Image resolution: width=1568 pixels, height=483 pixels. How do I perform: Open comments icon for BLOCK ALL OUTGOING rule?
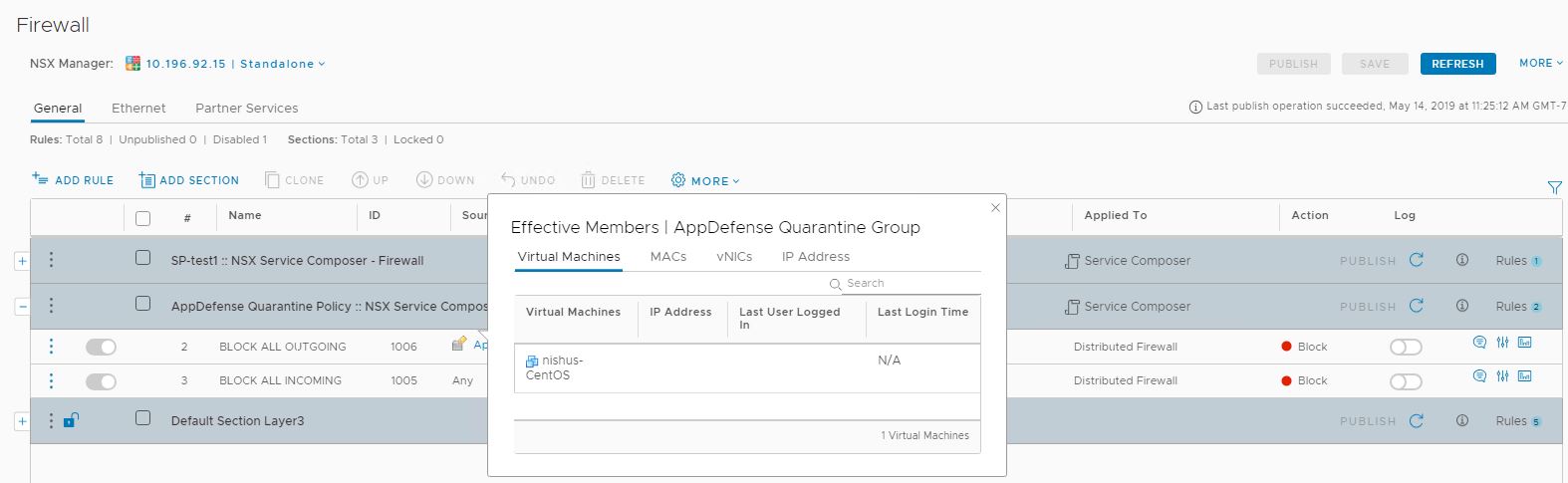1479,343
